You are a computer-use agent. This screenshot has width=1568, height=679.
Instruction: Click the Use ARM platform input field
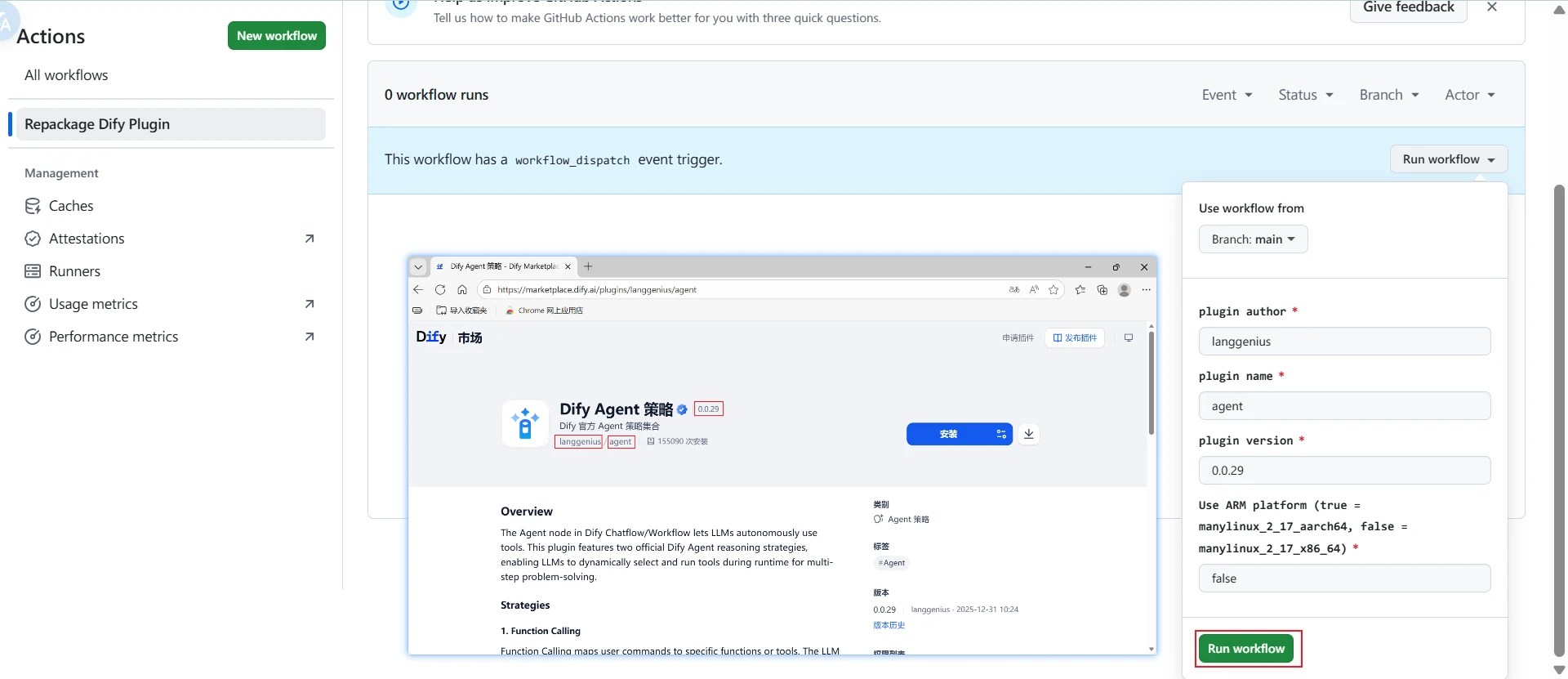1344,578
